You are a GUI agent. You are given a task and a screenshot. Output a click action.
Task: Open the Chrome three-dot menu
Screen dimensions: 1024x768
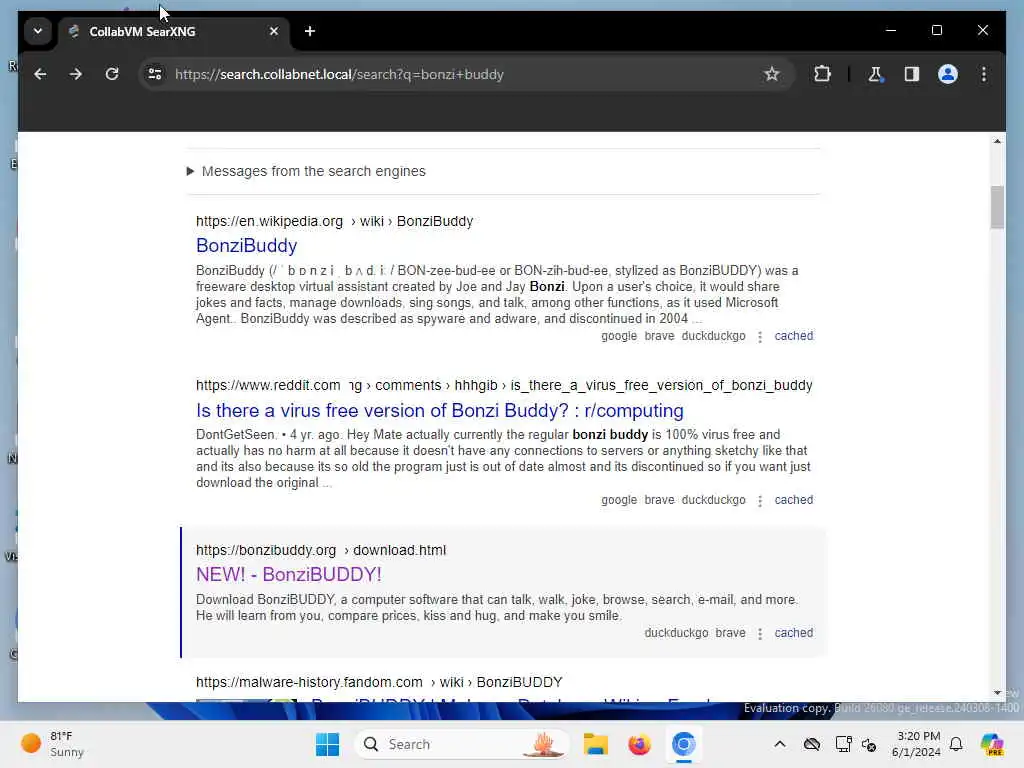click(x=984, y=74)
